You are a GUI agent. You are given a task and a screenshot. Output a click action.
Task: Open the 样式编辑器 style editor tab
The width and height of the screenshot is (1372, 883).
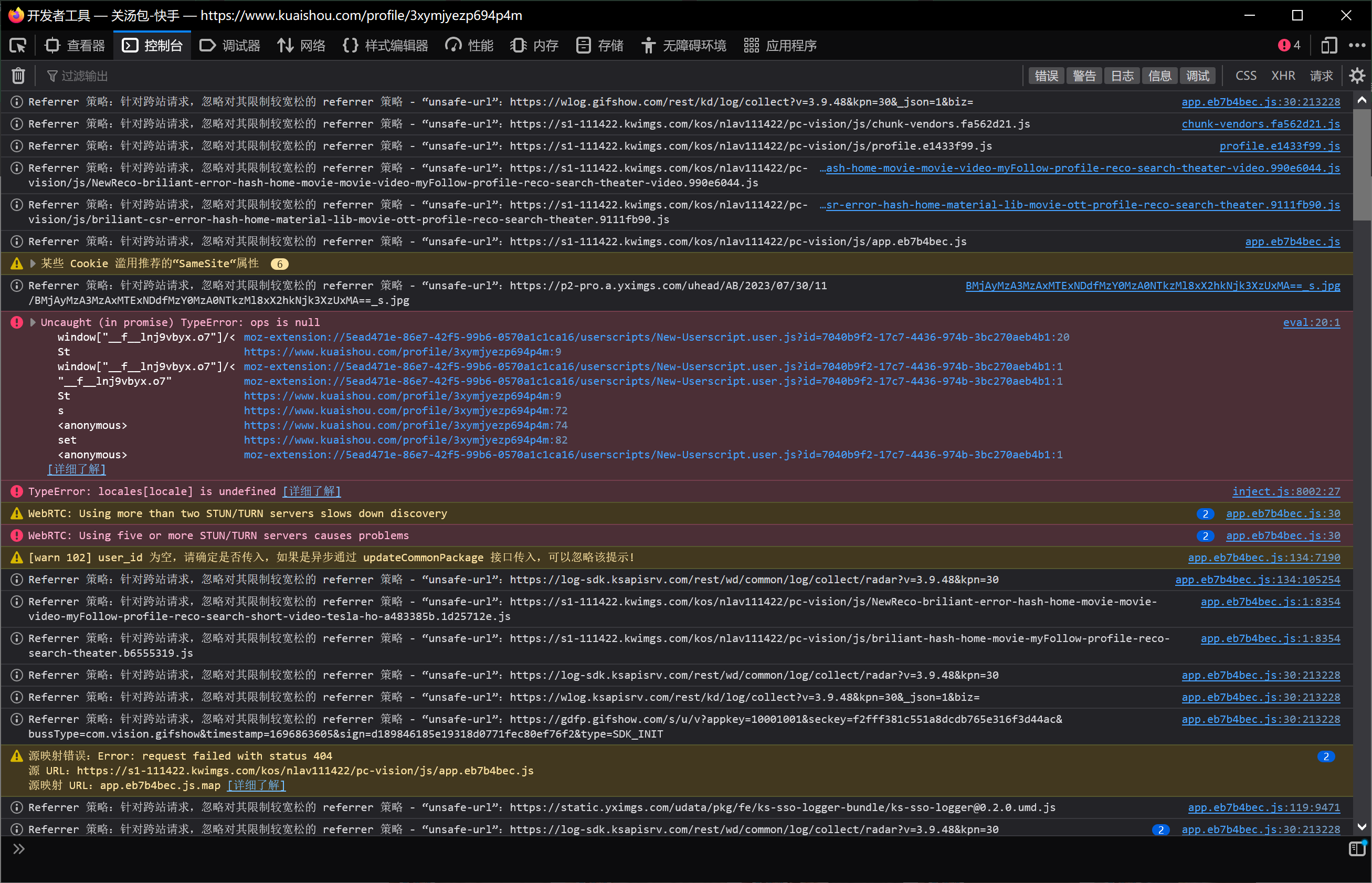pyautogui.click(x=386, y=45)
